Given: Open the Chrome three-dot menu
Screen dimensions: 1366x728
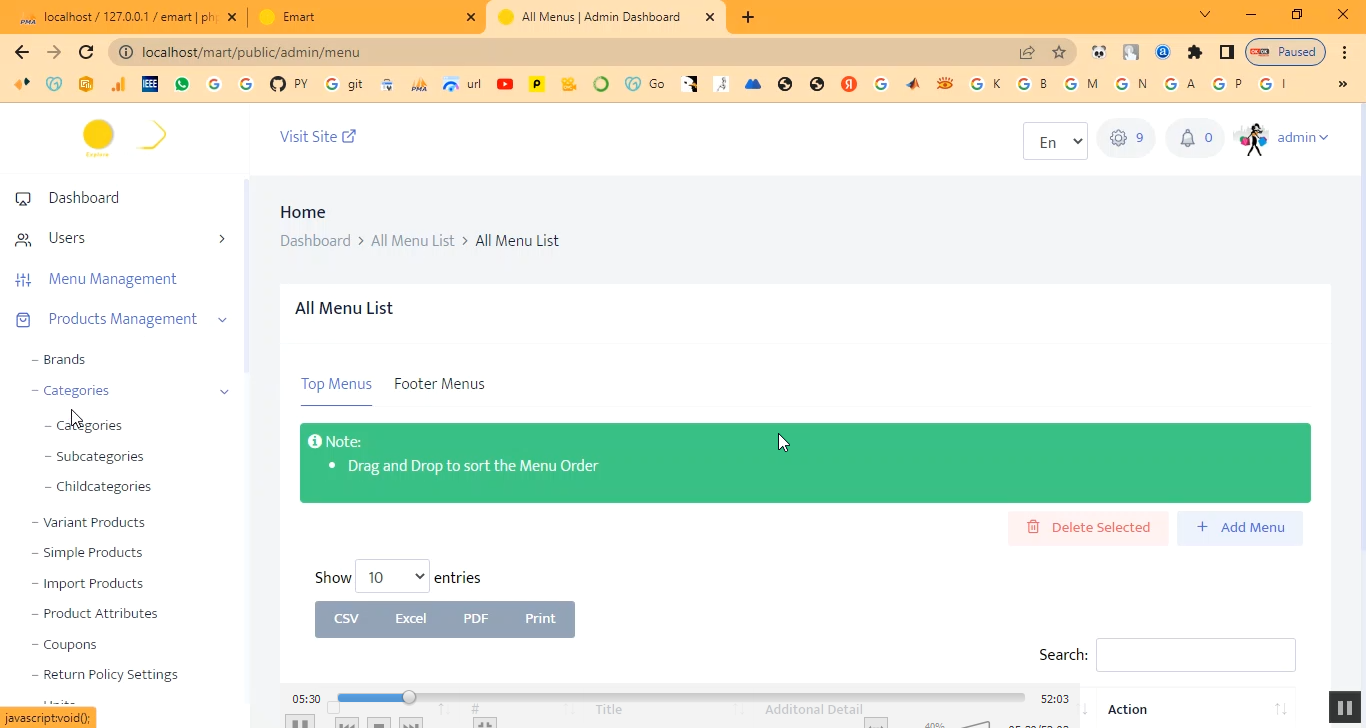Looking at the screenshot, I should pos(1344,52).
